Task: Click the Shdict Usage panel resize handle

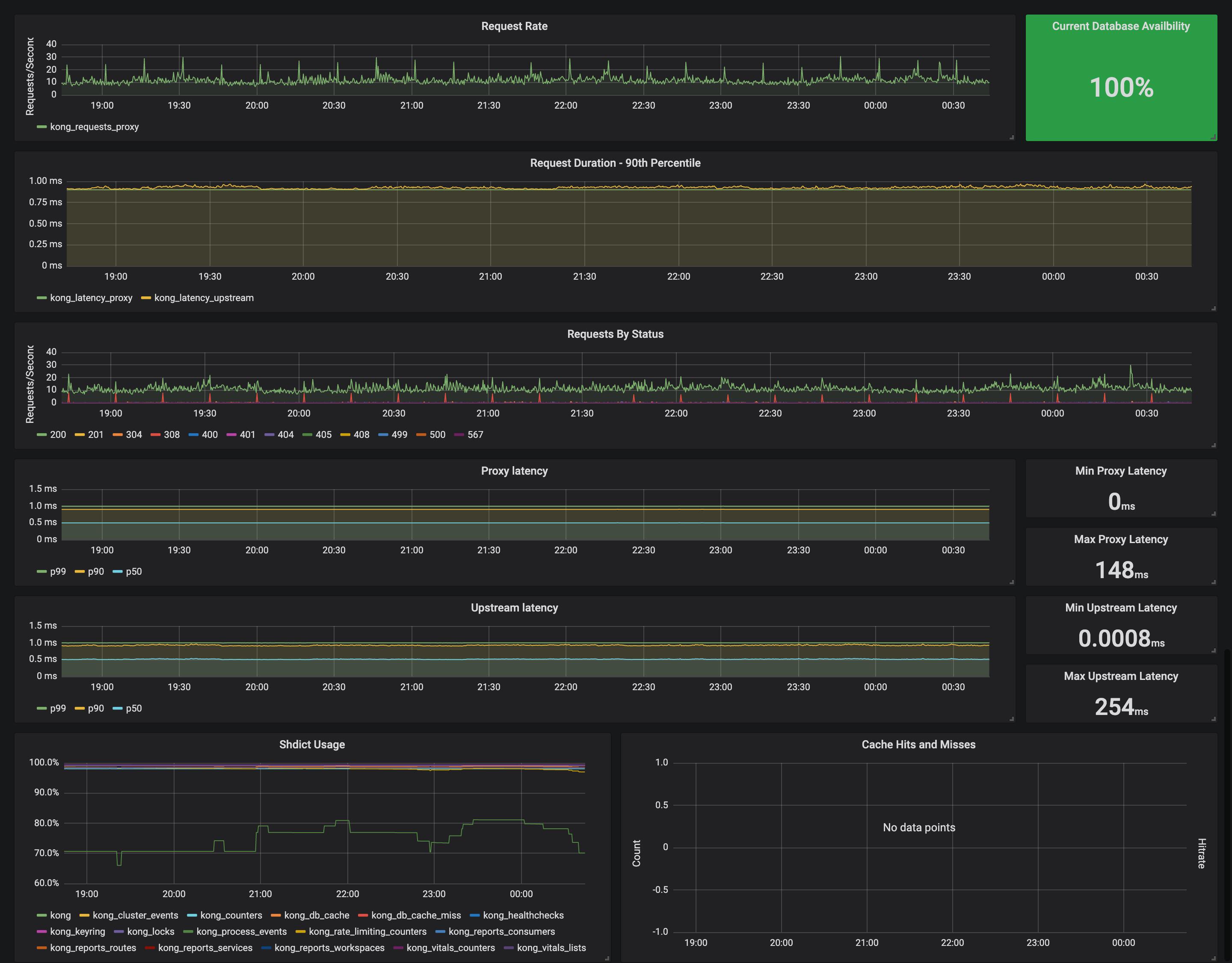Action: (x=607, y=958)
